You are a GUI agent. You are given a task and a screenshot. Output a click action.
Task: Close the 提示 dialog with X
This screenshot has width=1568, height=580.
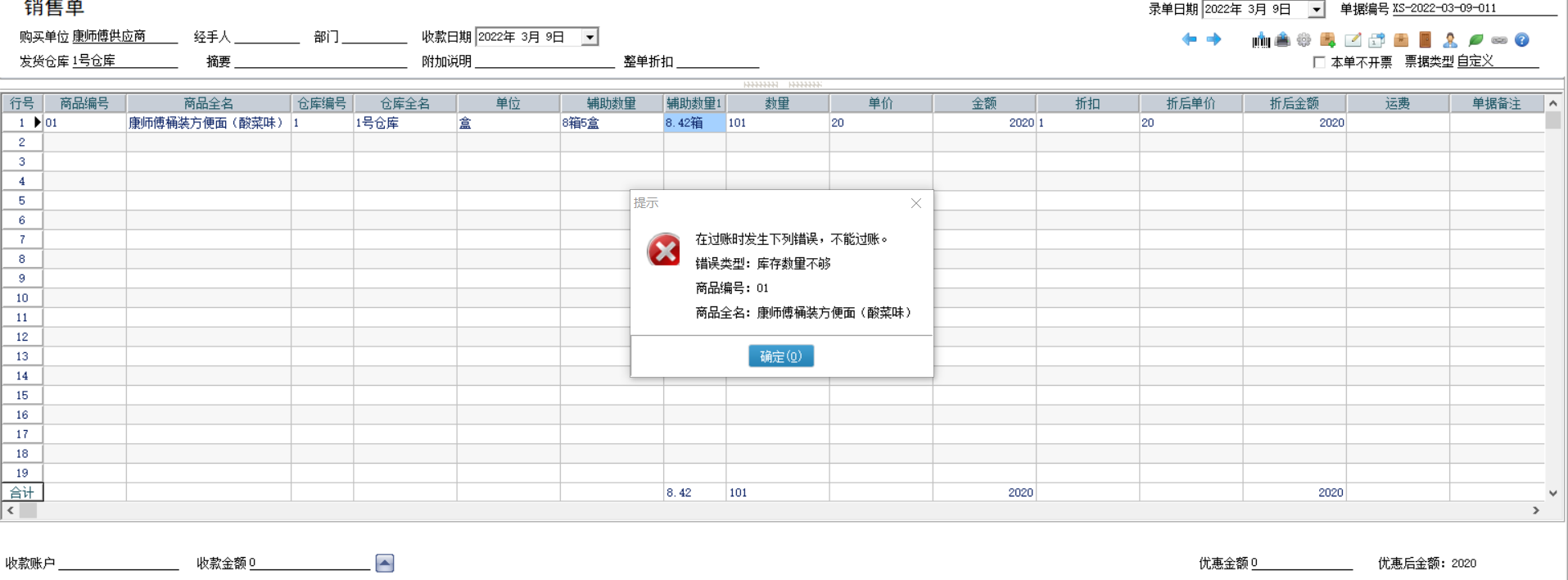(x=916, y=203)
